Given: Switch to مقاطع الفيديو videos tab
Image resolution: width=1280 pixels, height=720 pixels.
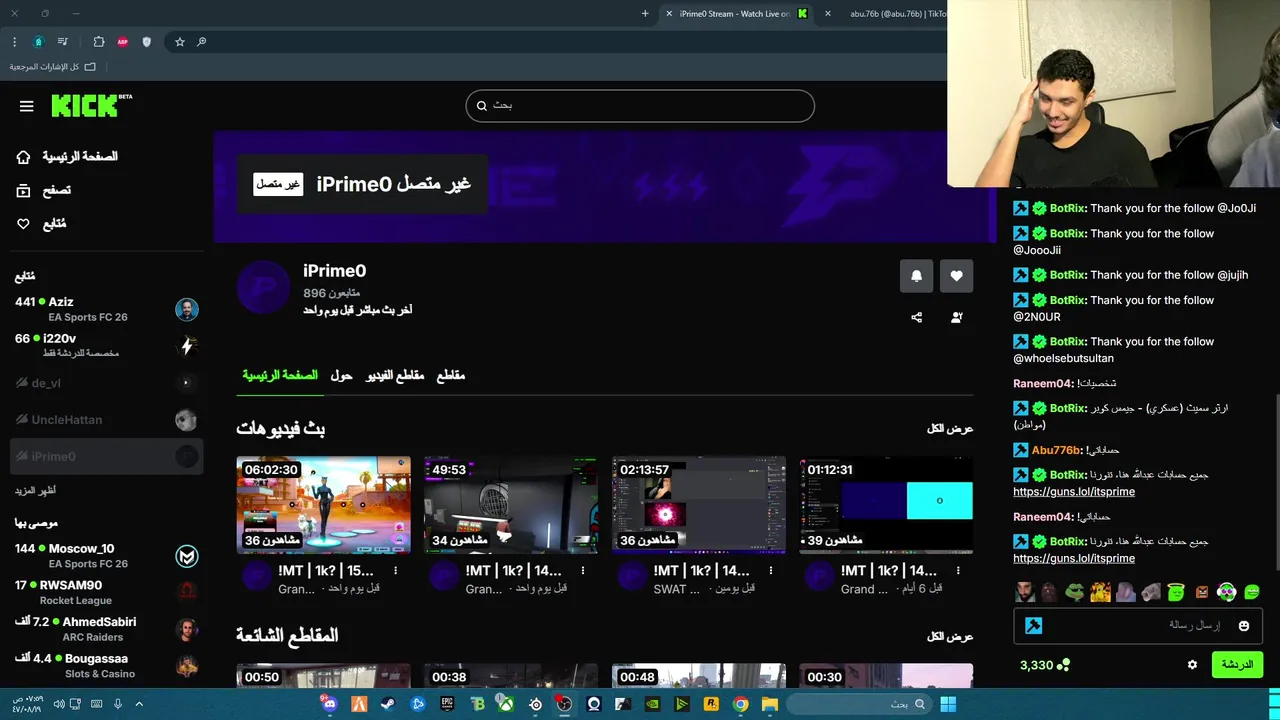Looking at the screenshot, I should 395,376.
